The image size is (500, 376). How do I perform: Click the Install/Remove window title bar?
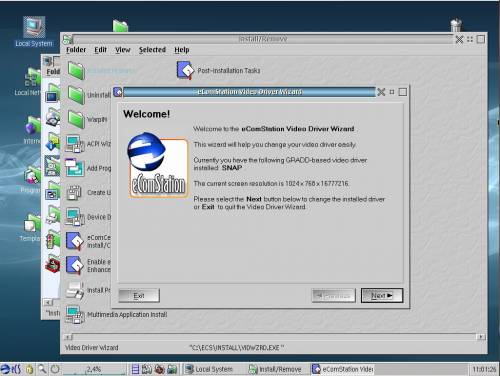263,39
